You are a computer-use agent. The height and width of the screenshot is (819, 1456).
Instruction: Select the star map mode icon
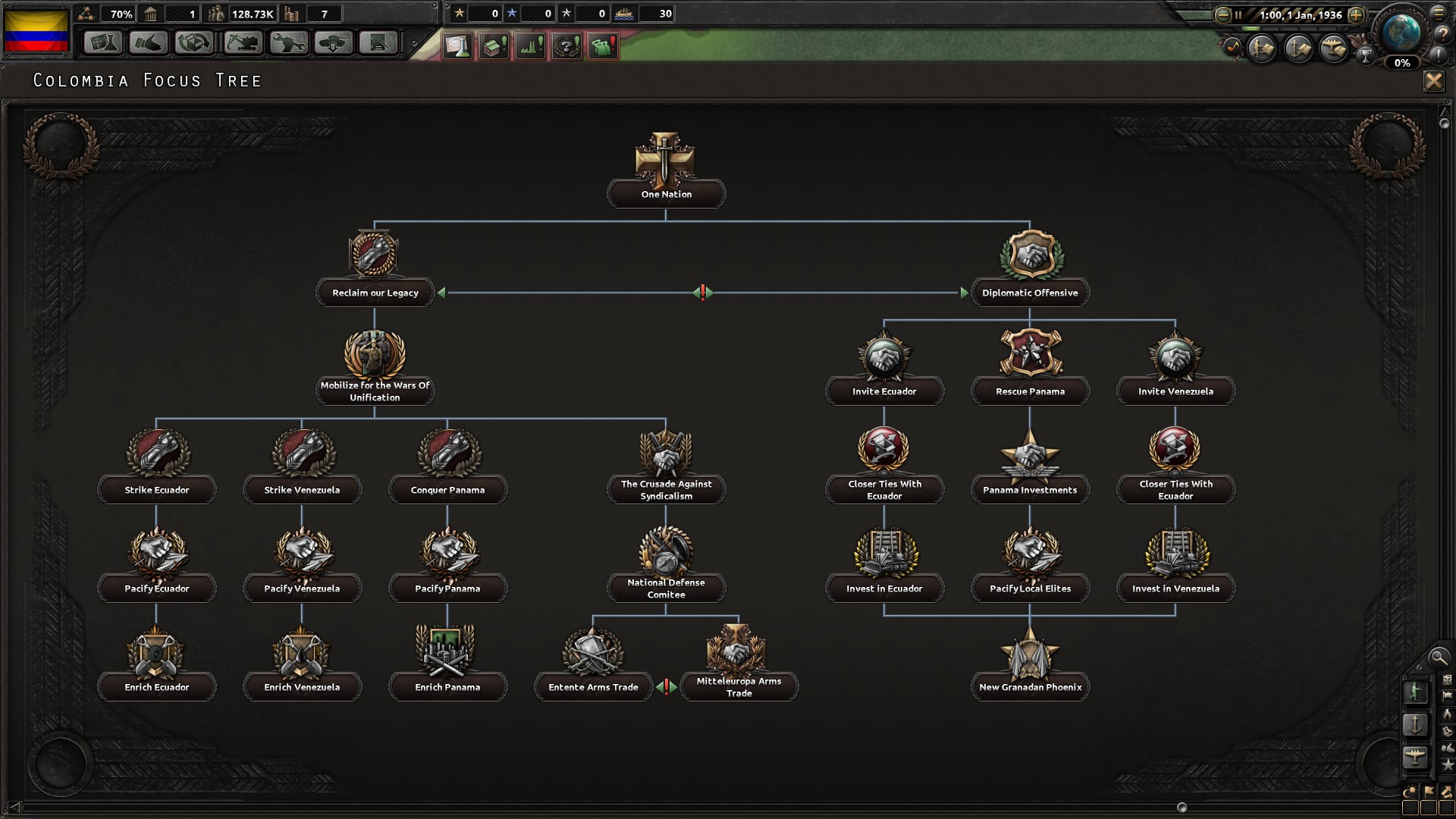(1448, 765)
